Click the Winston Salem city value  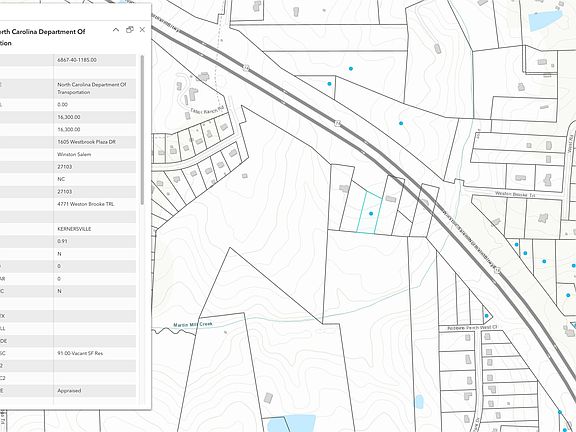(74, 154)
